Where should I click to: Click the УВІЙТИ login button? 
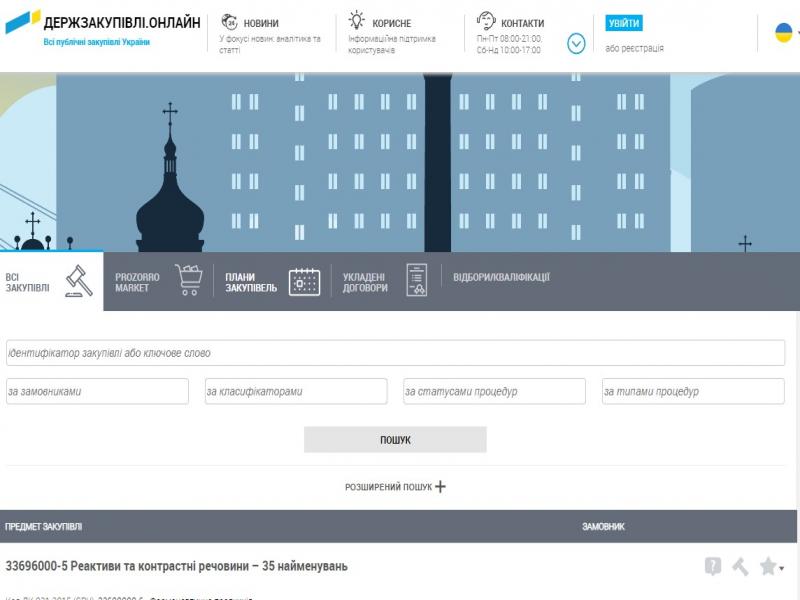624,23
